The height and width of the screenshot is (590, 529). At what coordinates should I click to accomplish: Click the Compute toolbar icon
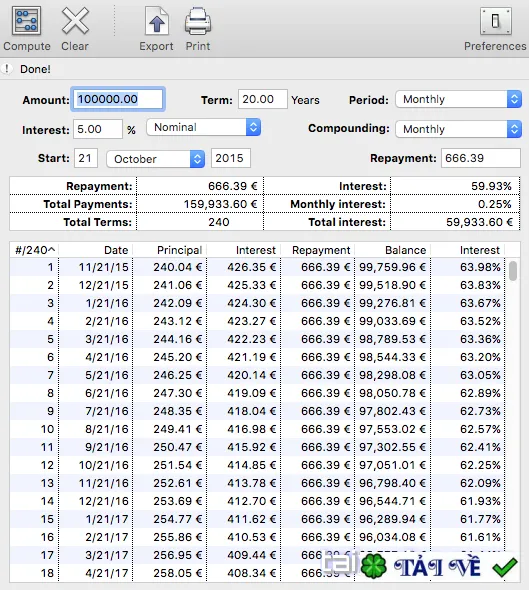(x=26, y=21)
